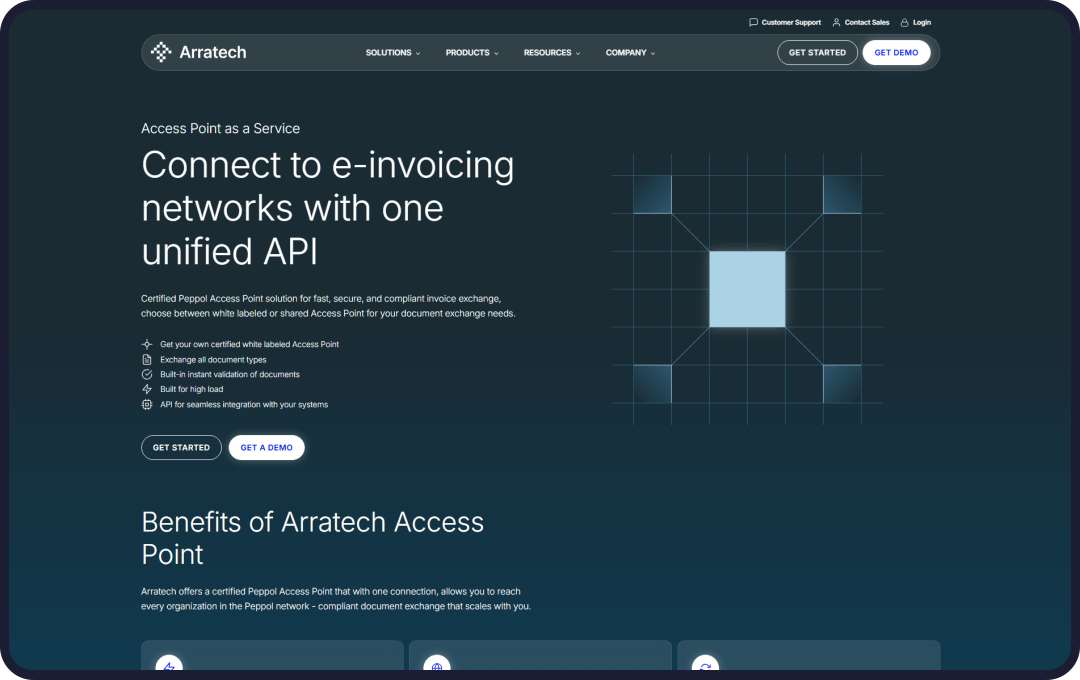The width and height of the screenshot is (1080, 680).
Task: Open the RESOURCES menu
Action: click(x=552, y=53)
